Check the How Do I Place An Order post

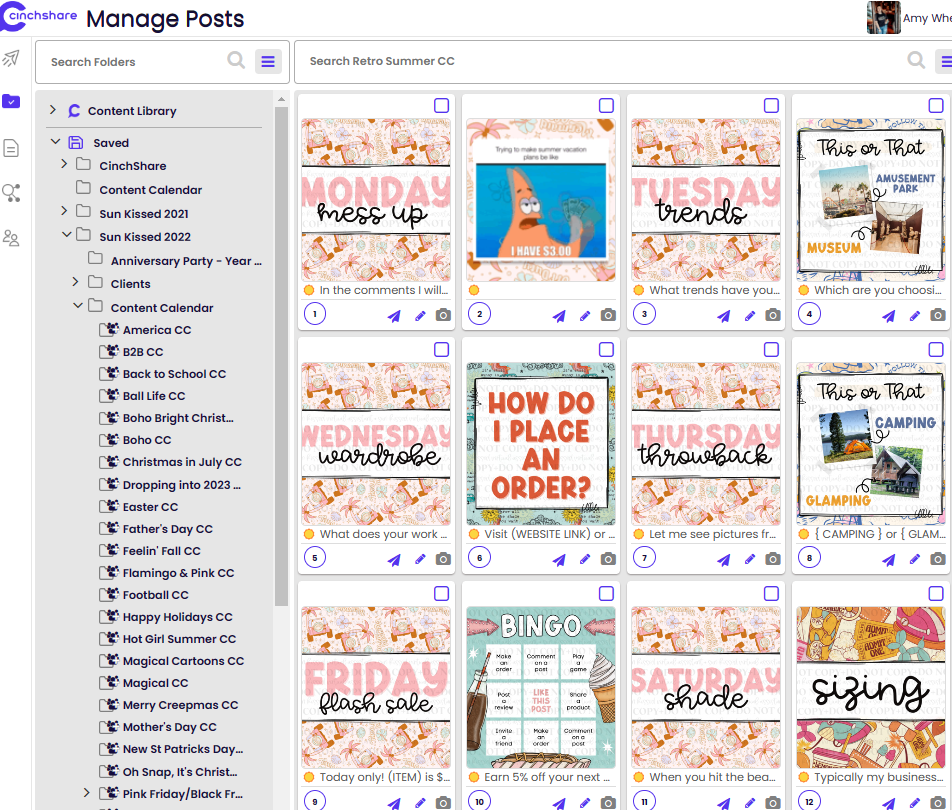(x=606, y=350)
